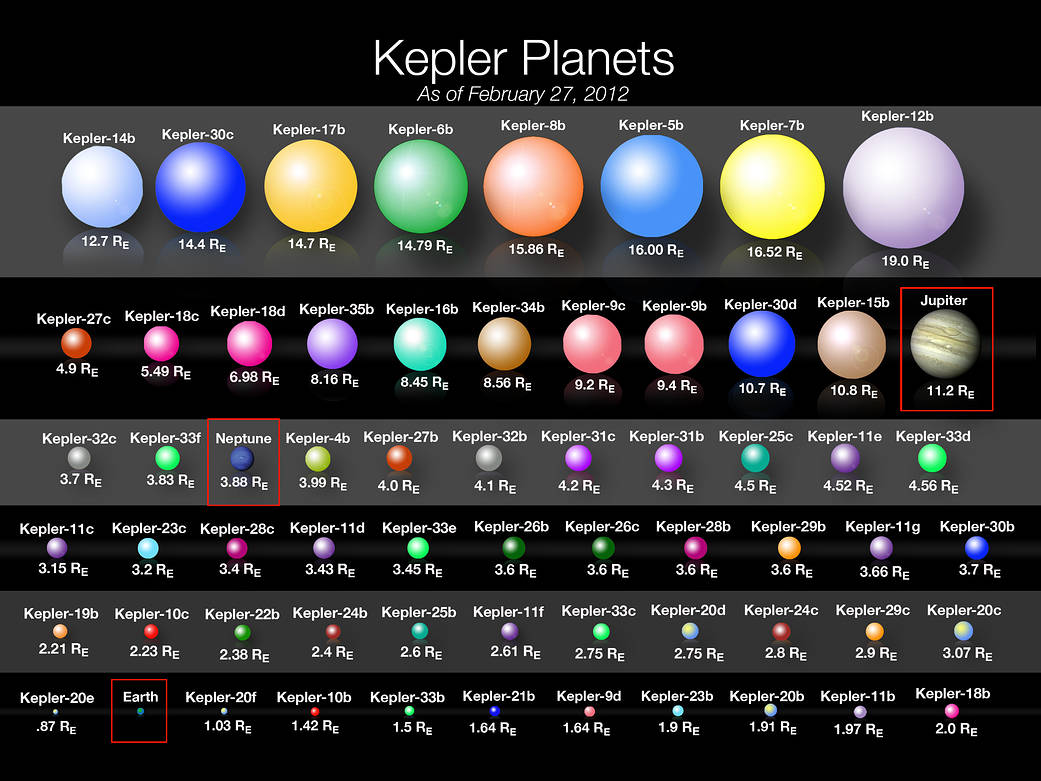1041x781 pixels.
Task: Click the "Kepler-11g" label
Action: 882,527
